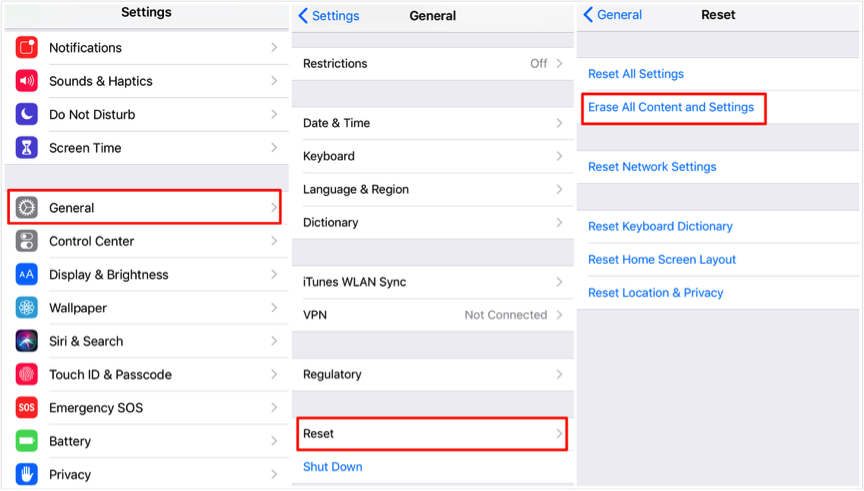Tap the Siri & Search icon
This screenshot has height=491, width=864.
pyautogui.click(x=26, y=341)
